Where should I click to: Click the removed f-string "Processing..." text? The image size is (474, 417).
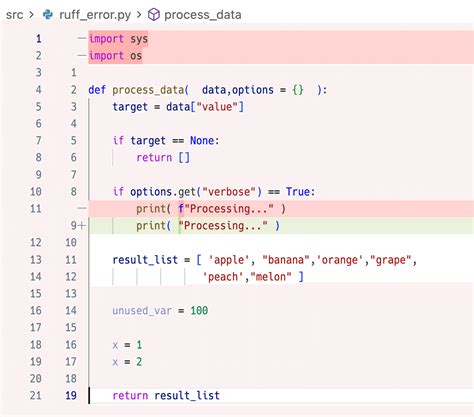coord(226,209)
